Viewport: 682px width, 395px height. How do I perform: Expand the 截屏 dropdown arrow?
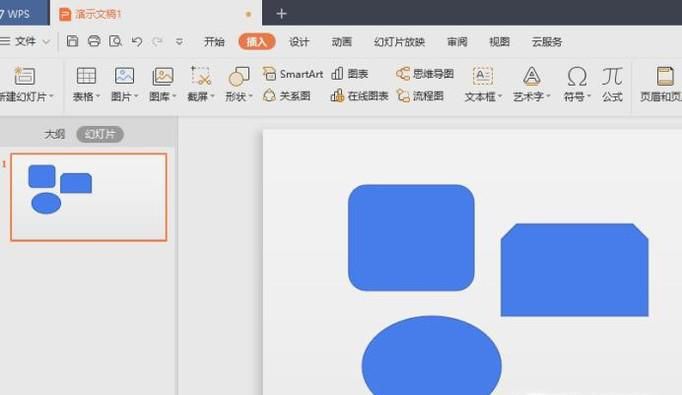tap(212, 96)
